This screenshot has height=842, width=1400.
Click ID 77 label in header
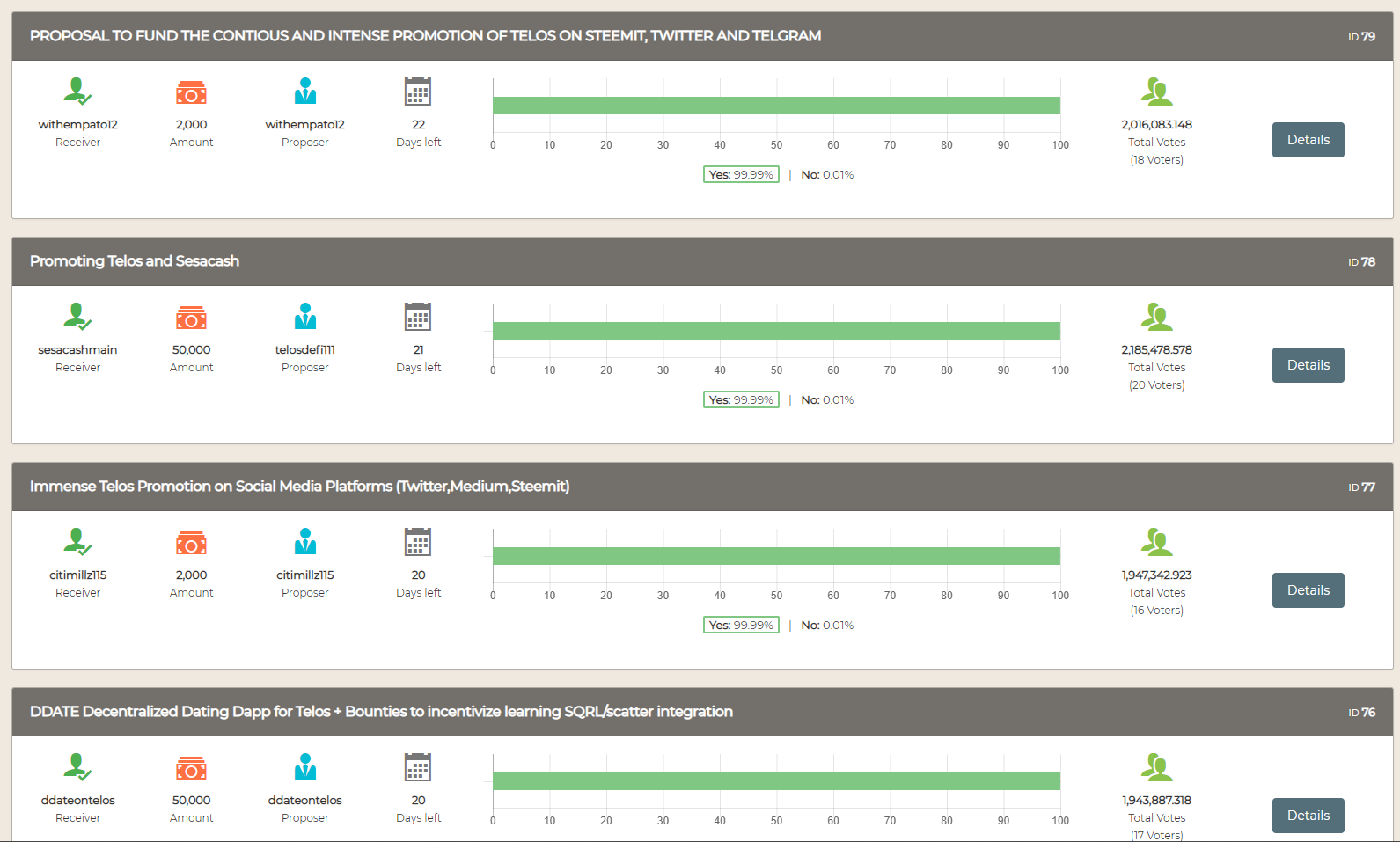pos(1361,487)
